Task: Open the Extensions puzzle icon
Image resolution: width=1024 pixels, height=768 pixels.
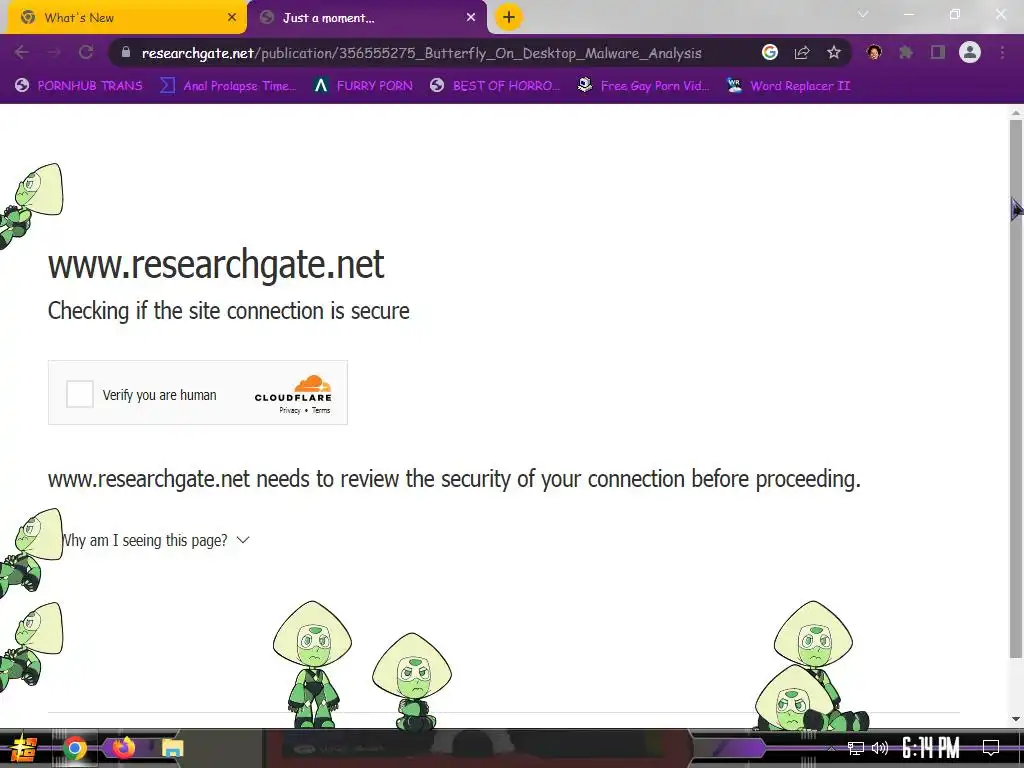Action: point(906,52)
